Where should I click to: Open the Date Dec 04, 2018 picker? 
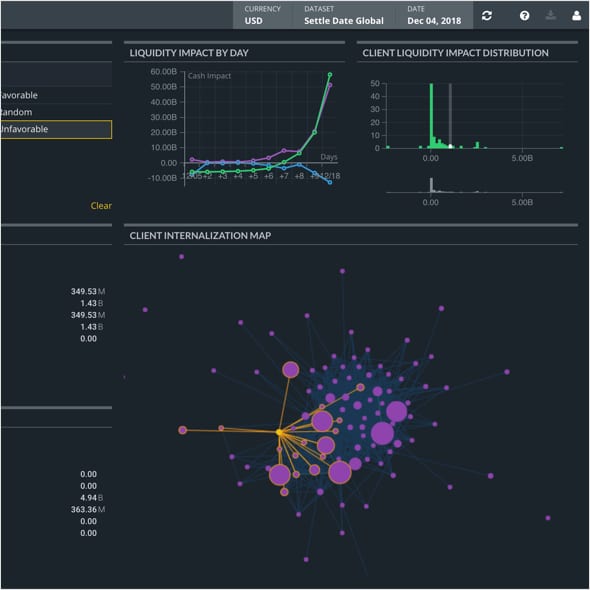[x=434, y=15]
